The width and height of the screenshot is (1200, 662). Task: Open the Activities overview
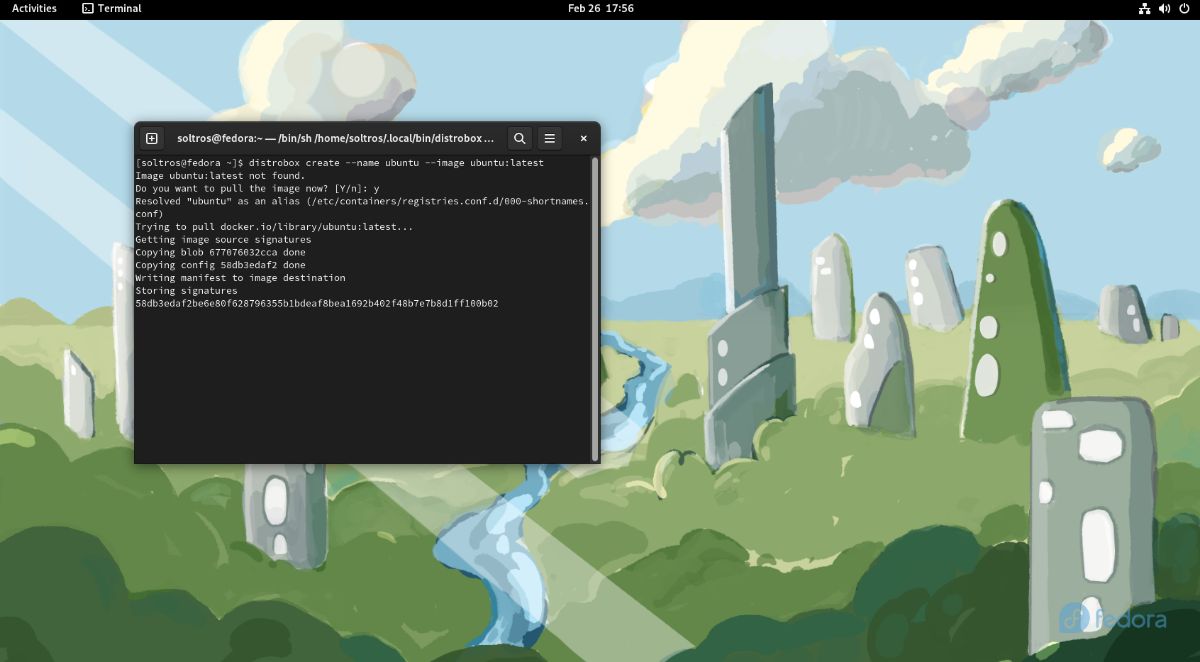pyautogui.click(x=34, y=8)
